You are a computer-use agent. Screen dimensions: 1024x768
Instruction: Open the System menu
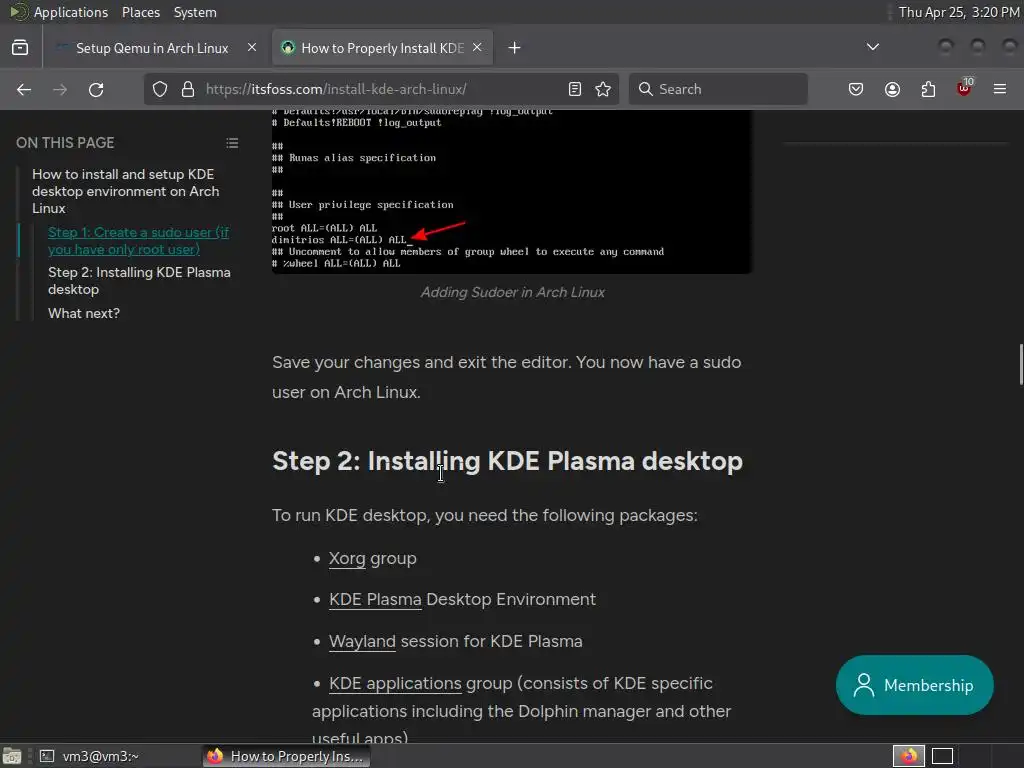coord(195,12)
